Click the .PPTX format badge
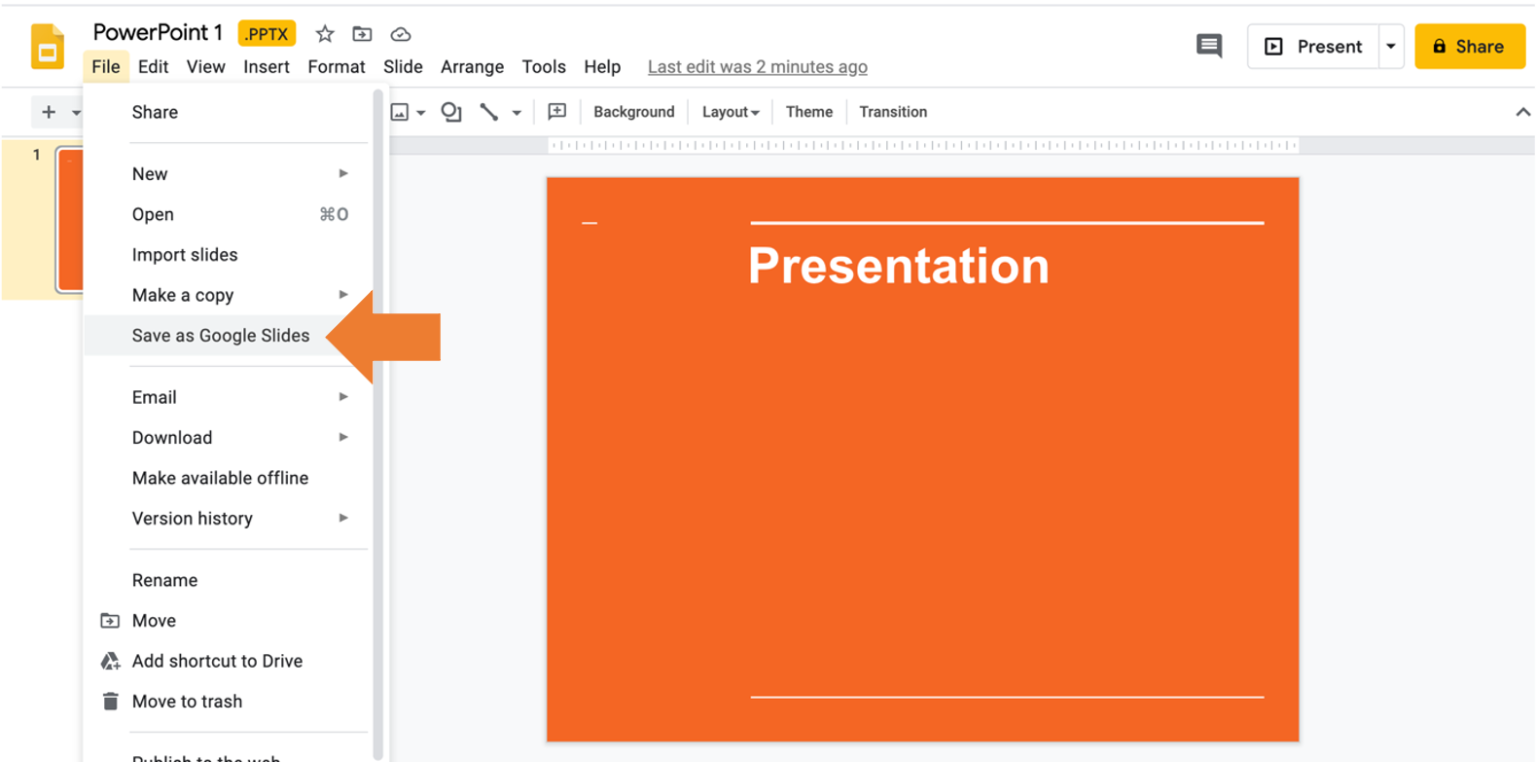The height and width of the screenshot is (762, 1536). 266,32
